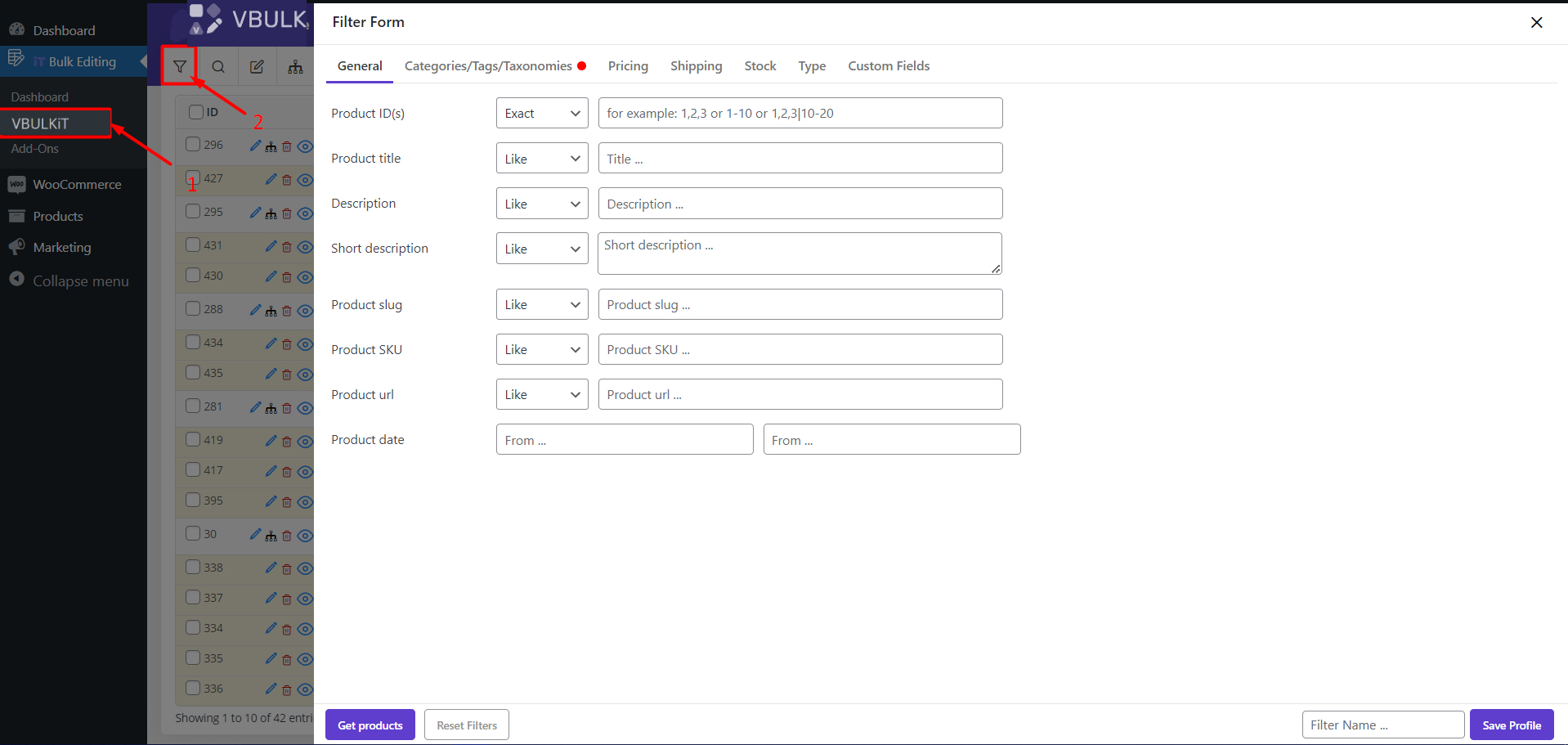Click the Product date From field

click(x=624, y=439)
